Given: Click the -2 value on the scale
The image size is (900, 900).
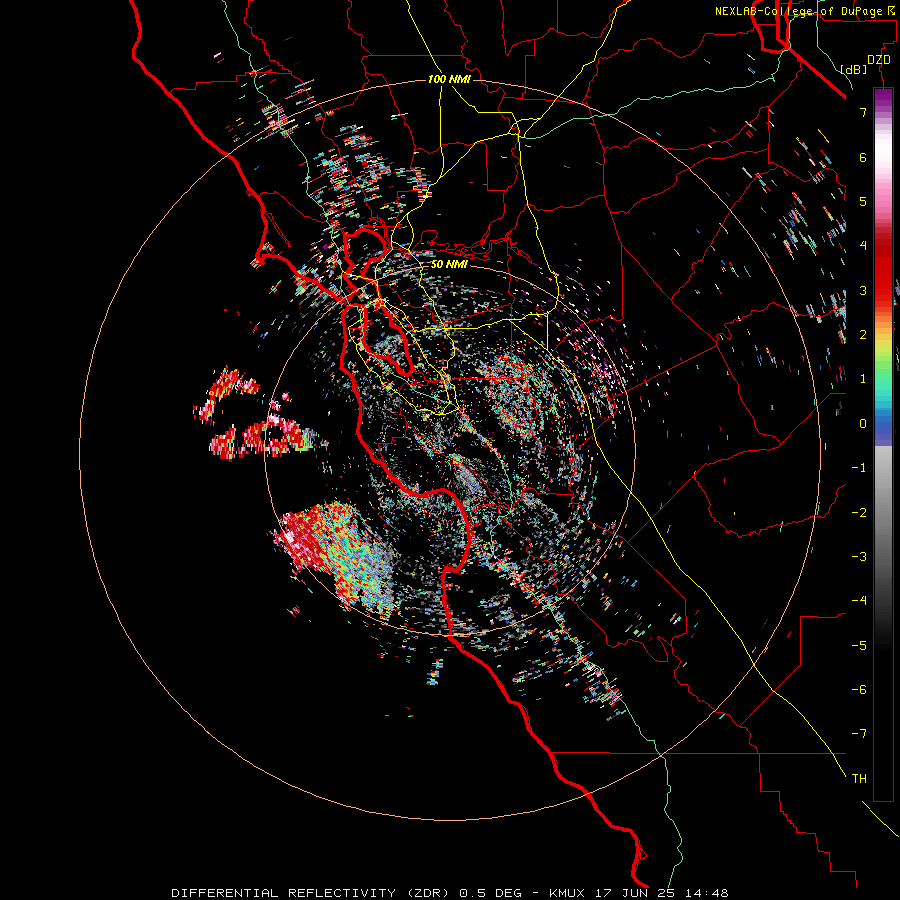Looking at the screenshot, I should [x=859, y=512].
